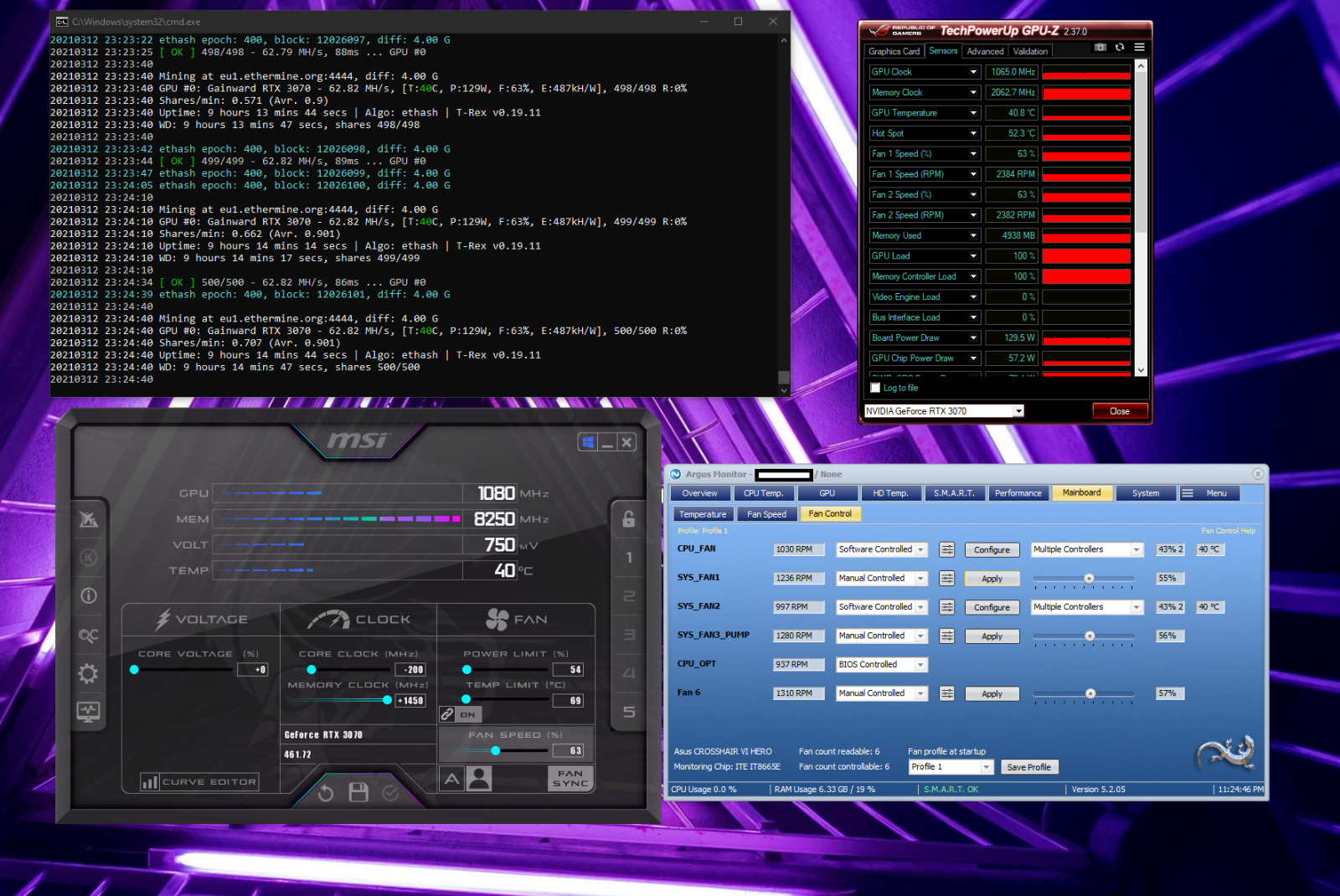The width and height of the screenshot is (1340, 896).
Task: Open SYS_FAN2 options list icon in Argus
Action: tap(946, 607)
